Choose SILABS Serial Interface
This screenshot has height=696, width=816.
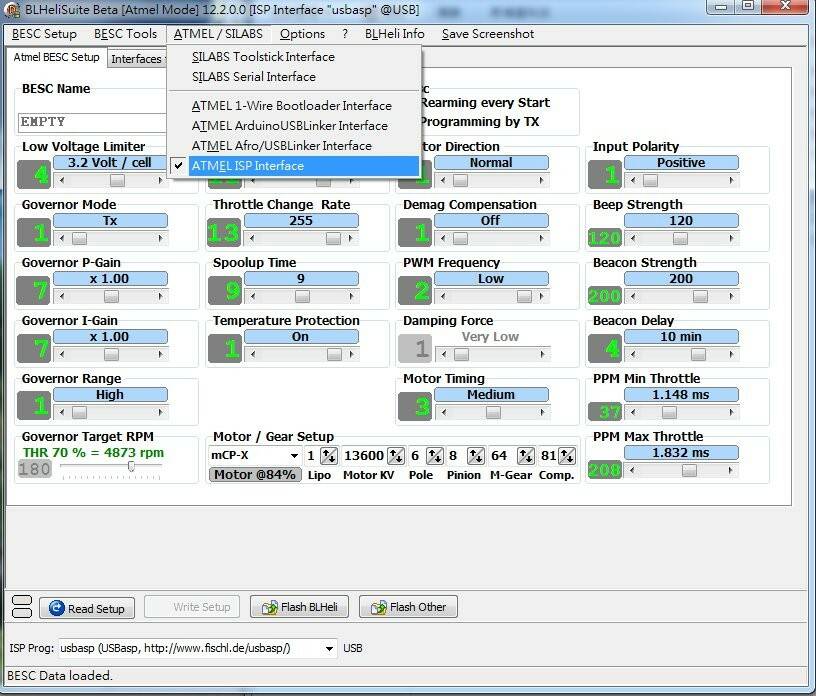coord(294,77)
